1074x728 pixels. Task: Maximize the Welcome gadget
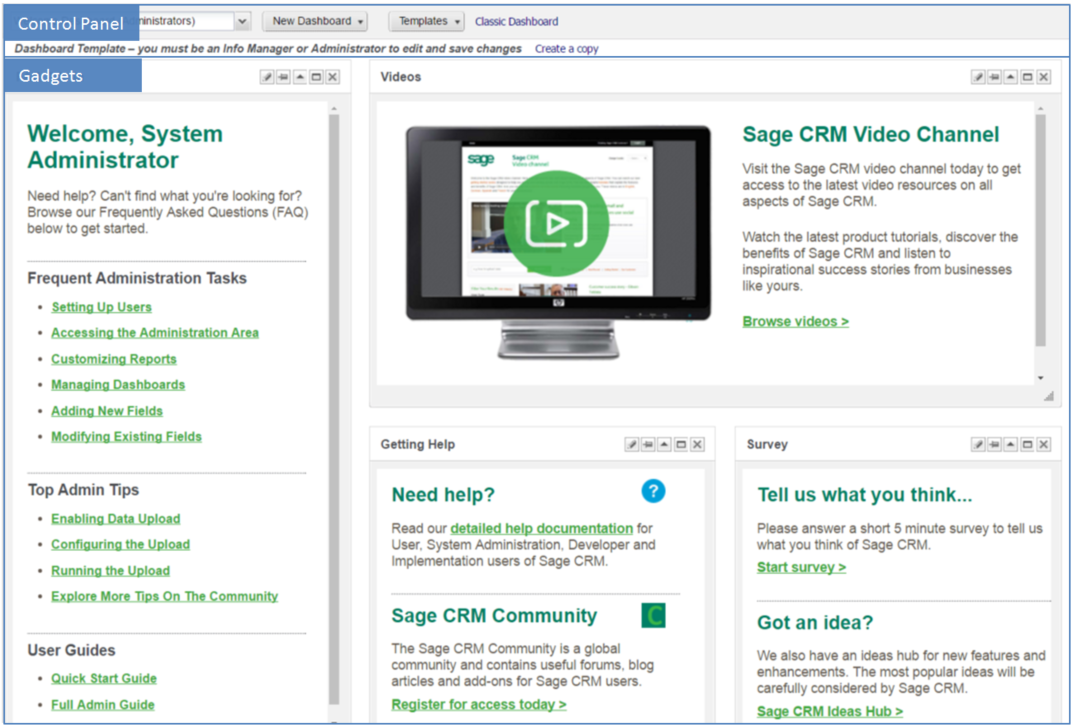pyautogui.click(x=316, y=77)
